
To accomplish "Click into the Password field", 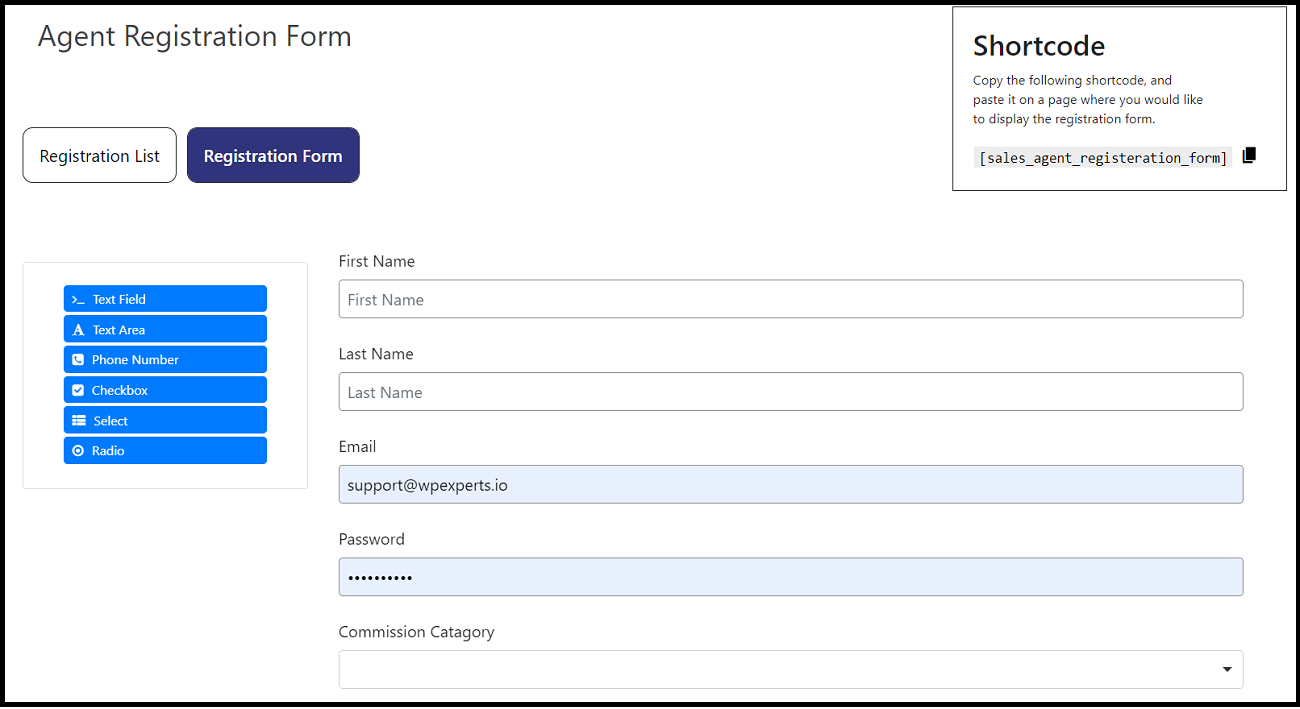I will pyautogui.click(x=791, y=577).
